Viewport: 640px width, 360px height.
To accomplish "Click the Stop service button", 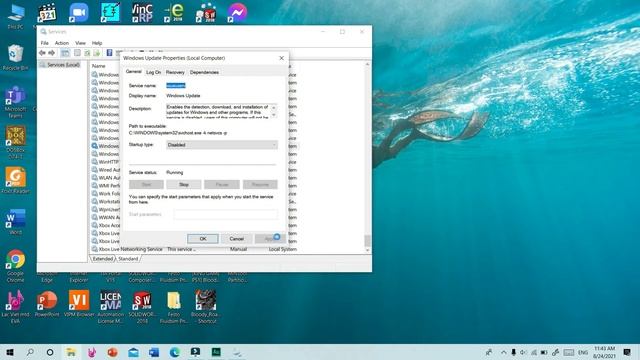I will point(184,184).
